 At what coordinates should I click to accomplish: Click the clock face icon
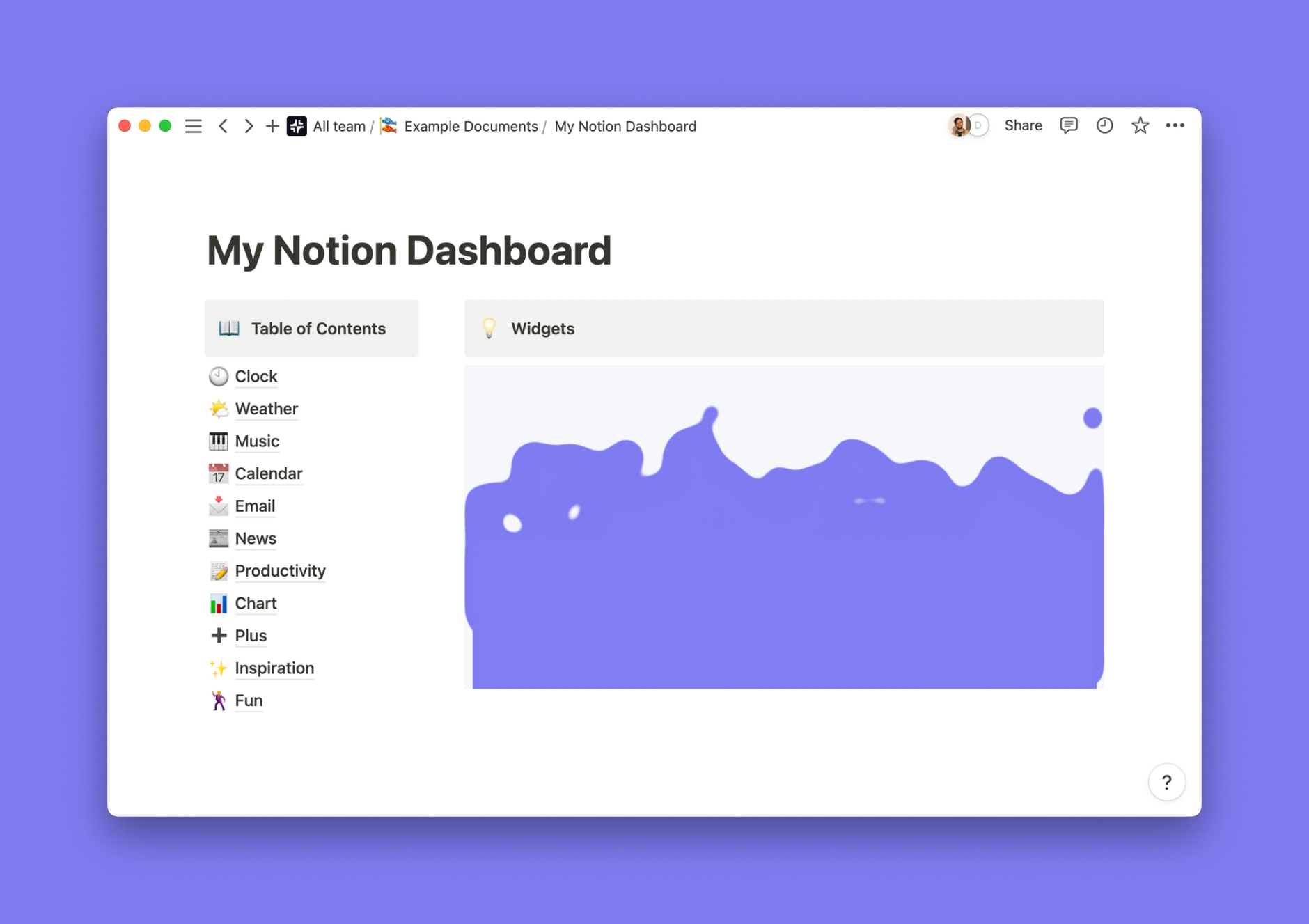click(x=219, y=376)
